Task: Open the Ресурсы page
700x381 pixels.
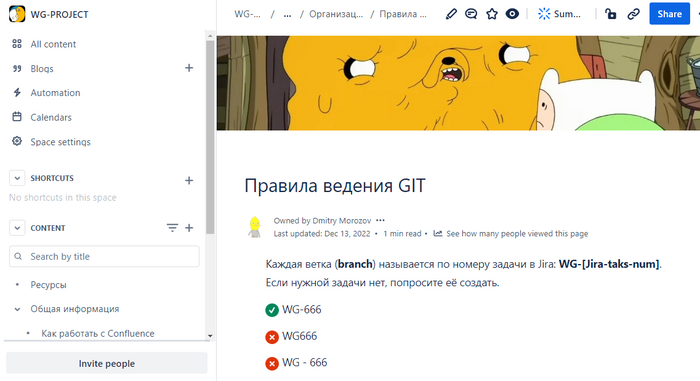Action: [48, 285]
